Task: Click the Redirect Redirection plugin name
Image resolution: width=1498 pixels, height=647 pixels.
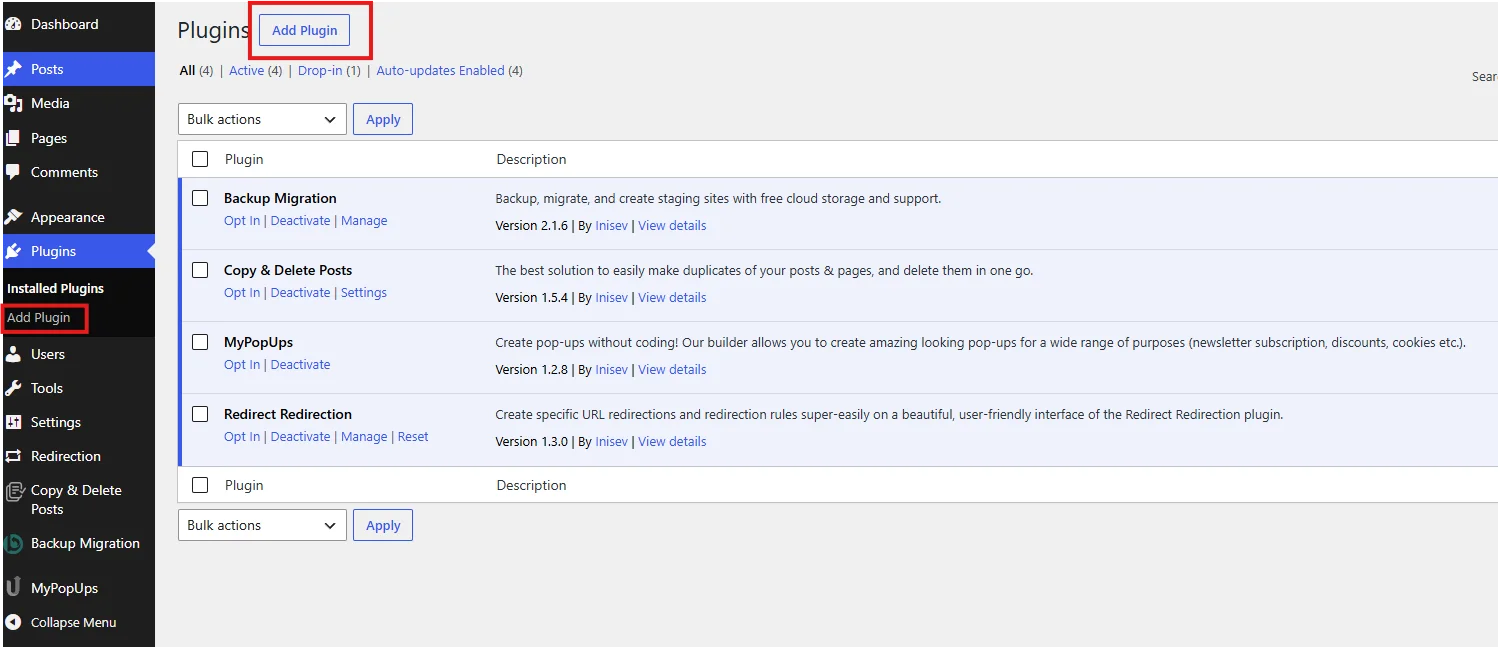Action: [x=288, y=414]
